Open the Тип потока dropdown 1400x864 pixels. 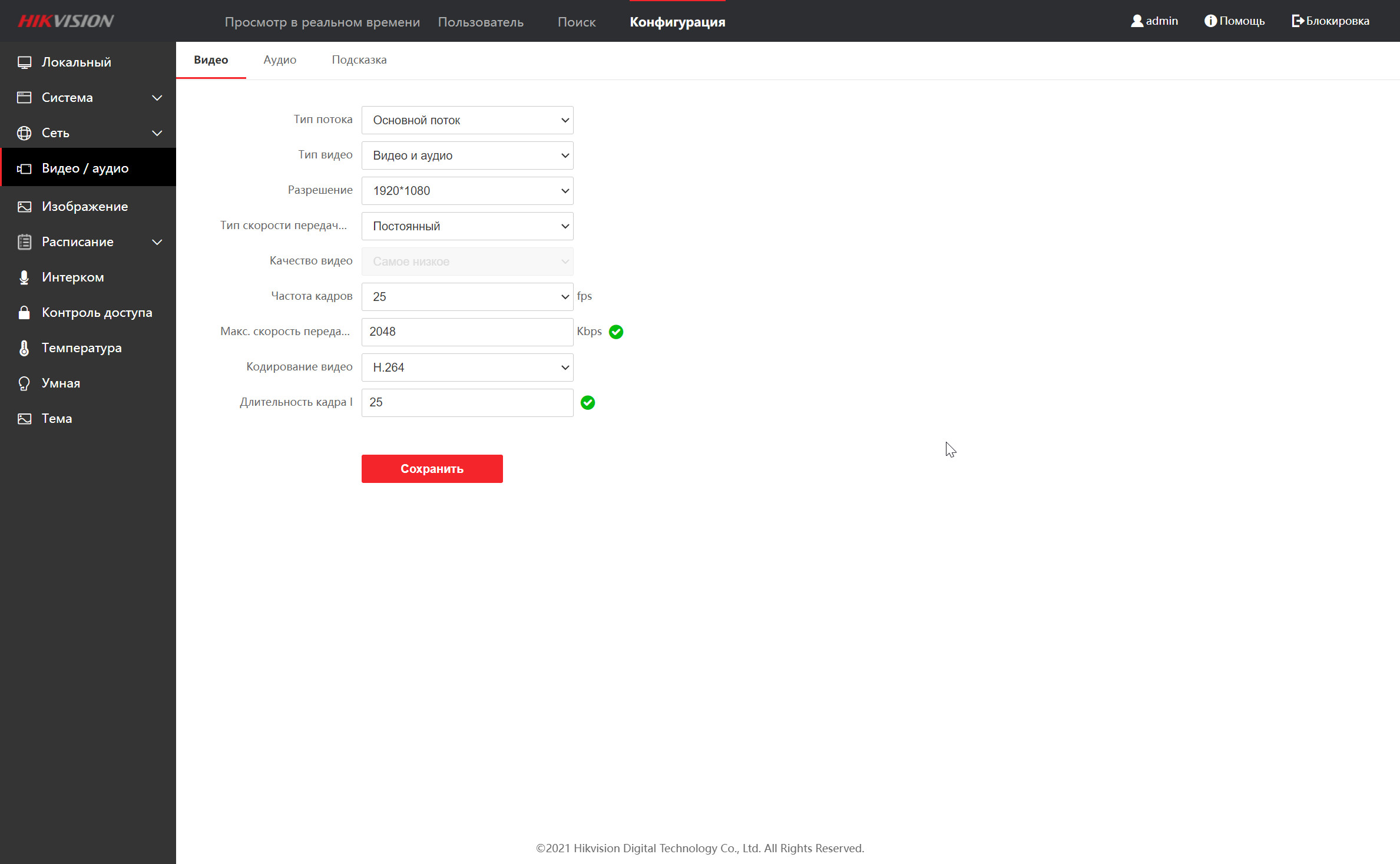467,120
